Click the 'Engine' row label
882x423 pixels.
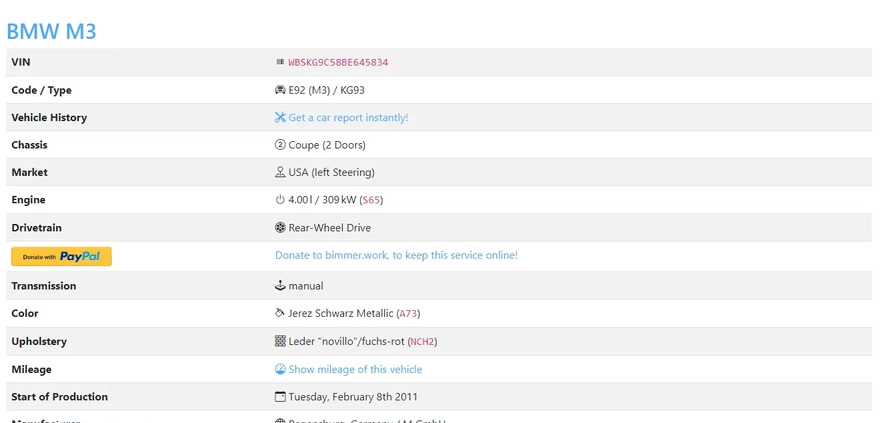pos(28,200)
